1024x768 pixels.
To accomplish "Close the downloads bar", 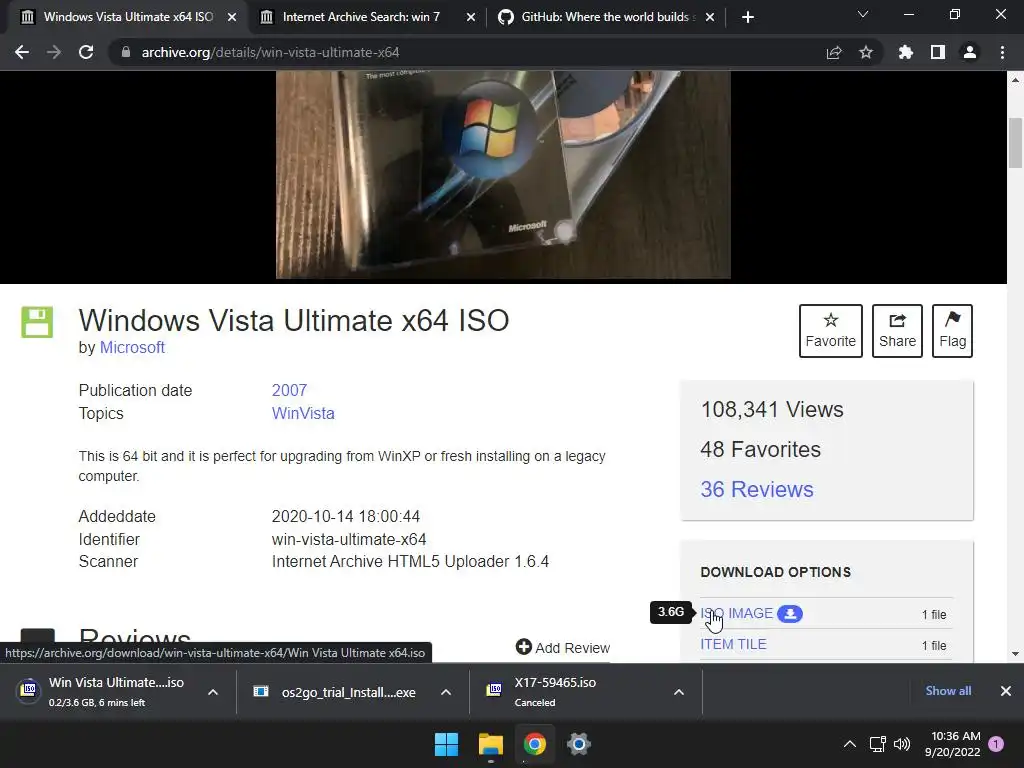I will tap(1006, 691).
